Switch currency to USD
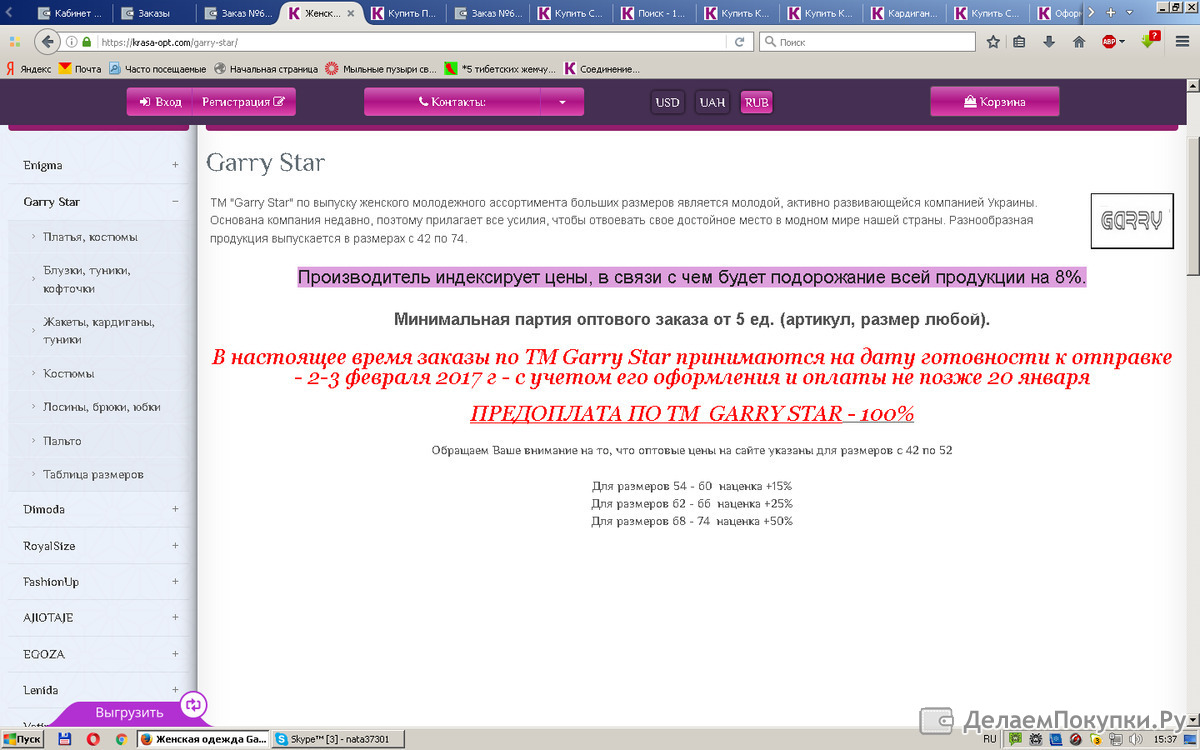 [x=667, y=102]
